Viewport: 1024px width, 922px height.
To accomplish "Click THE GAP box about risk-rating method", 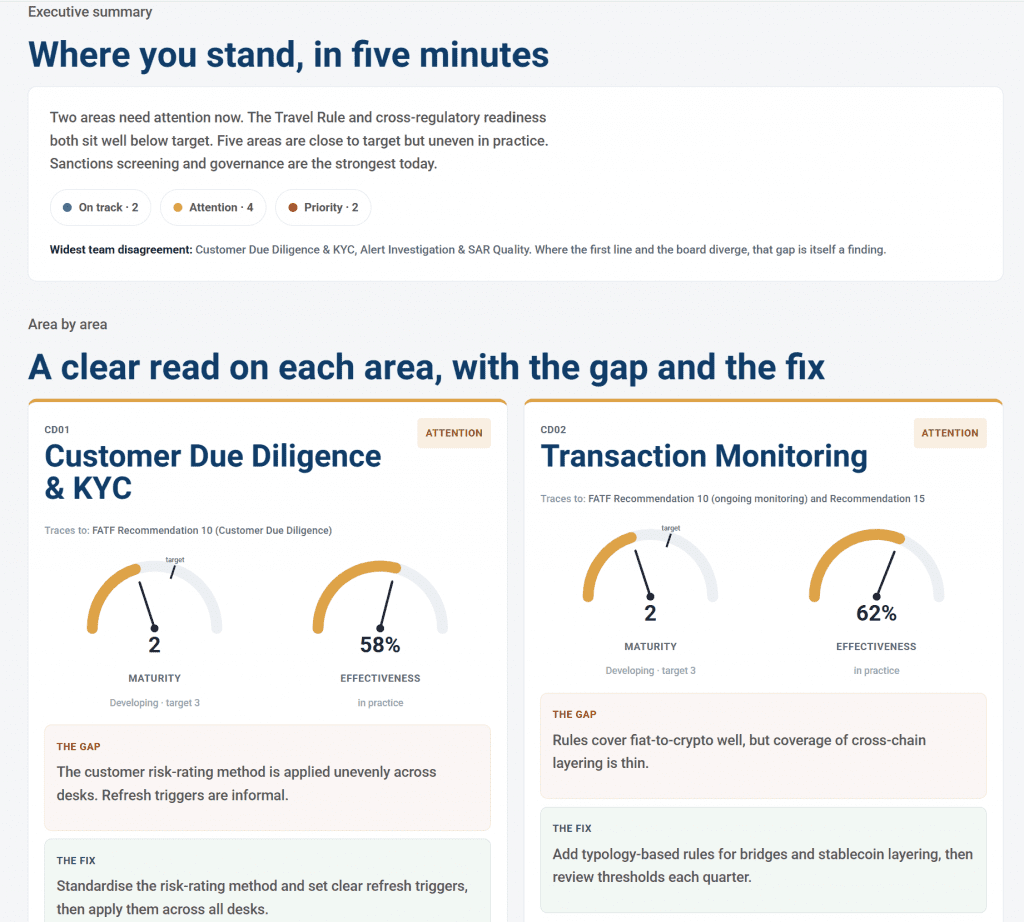I will coord(267,778).
